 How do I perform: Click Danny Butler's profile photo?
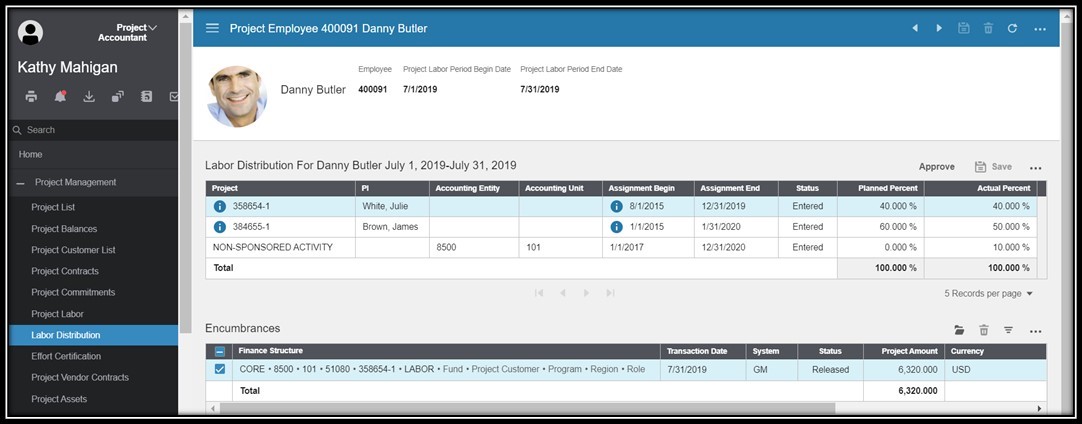237,97
